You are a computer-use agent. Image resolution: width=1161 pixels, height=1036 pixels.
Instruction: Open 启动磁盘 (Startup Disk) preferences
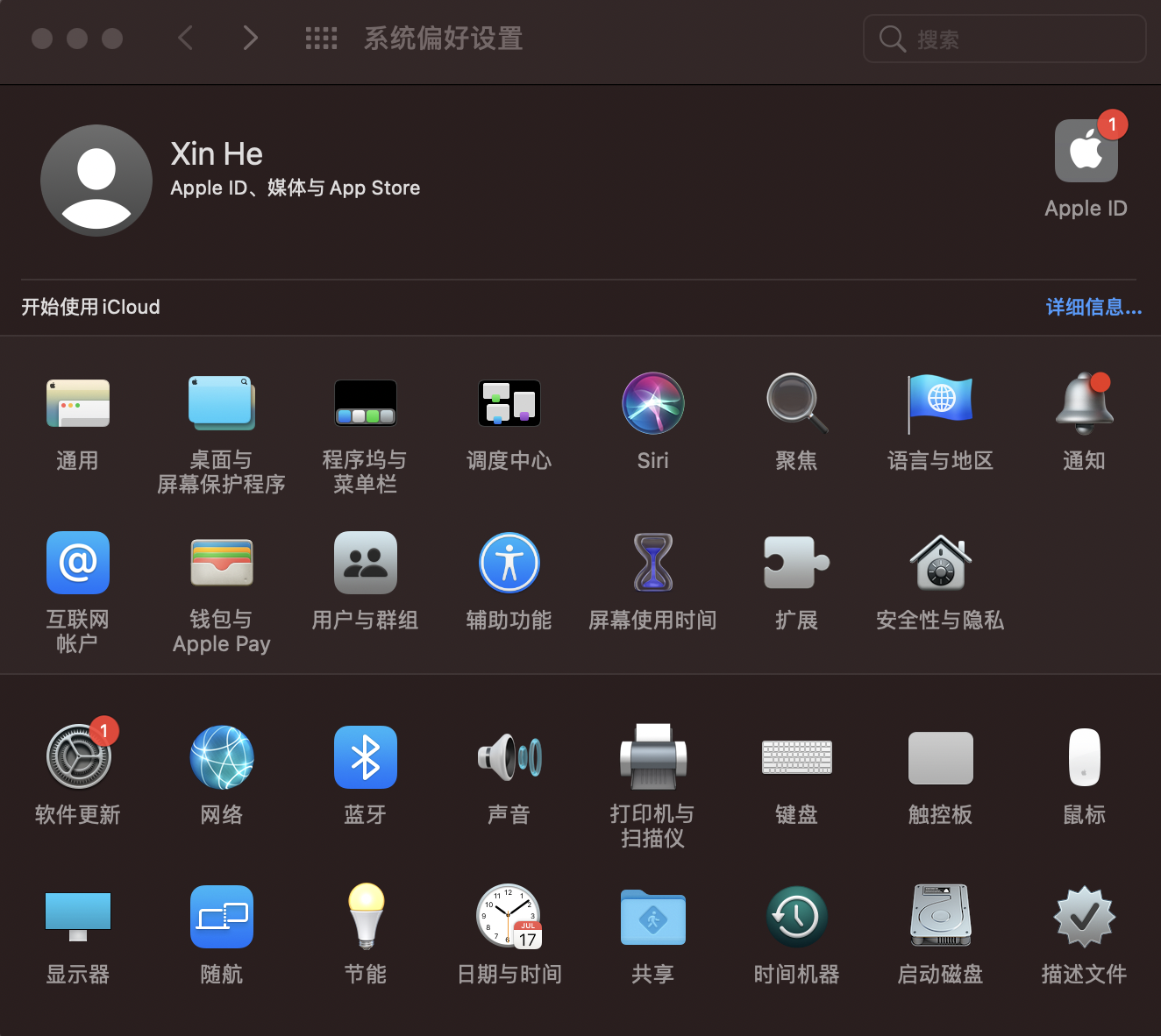pos(941,917)
